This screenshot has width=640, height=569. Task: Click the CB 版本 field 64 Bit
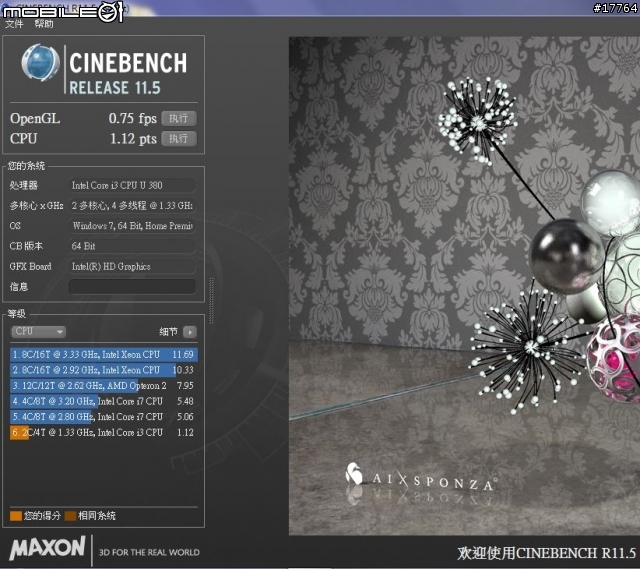tap(132, 246)
